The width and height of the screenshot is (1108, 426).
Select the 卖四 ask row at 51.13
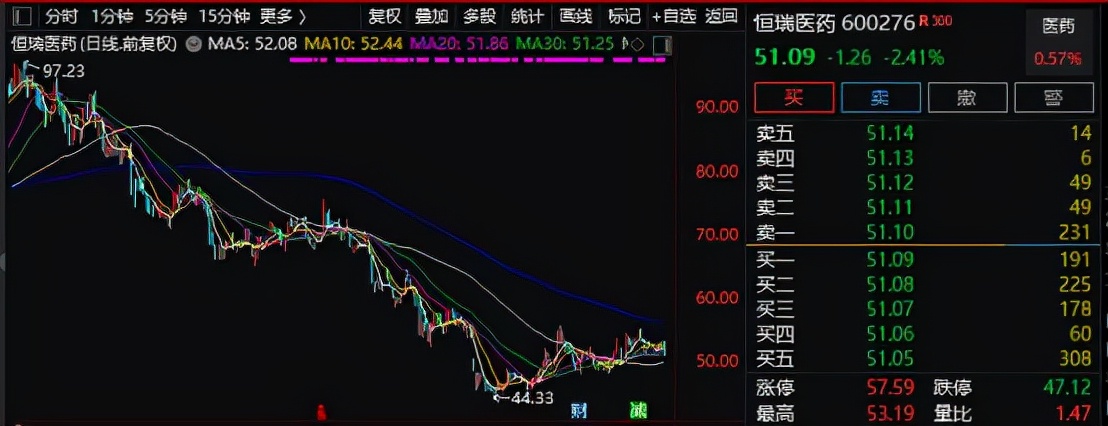point(924,158)
